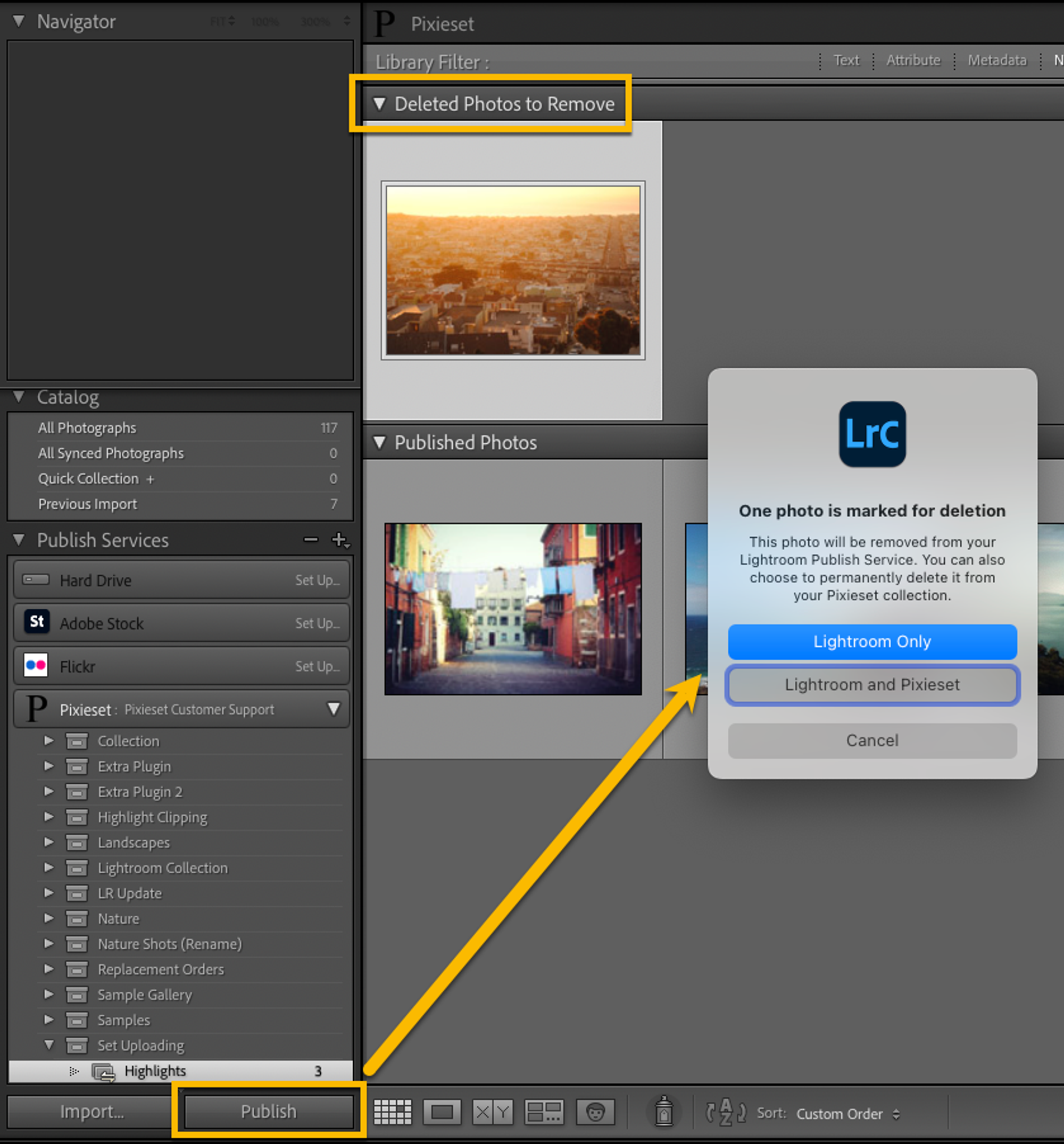Select the Attribute filter tab
Screen dimensions: 1064x1144
[913, 61]
